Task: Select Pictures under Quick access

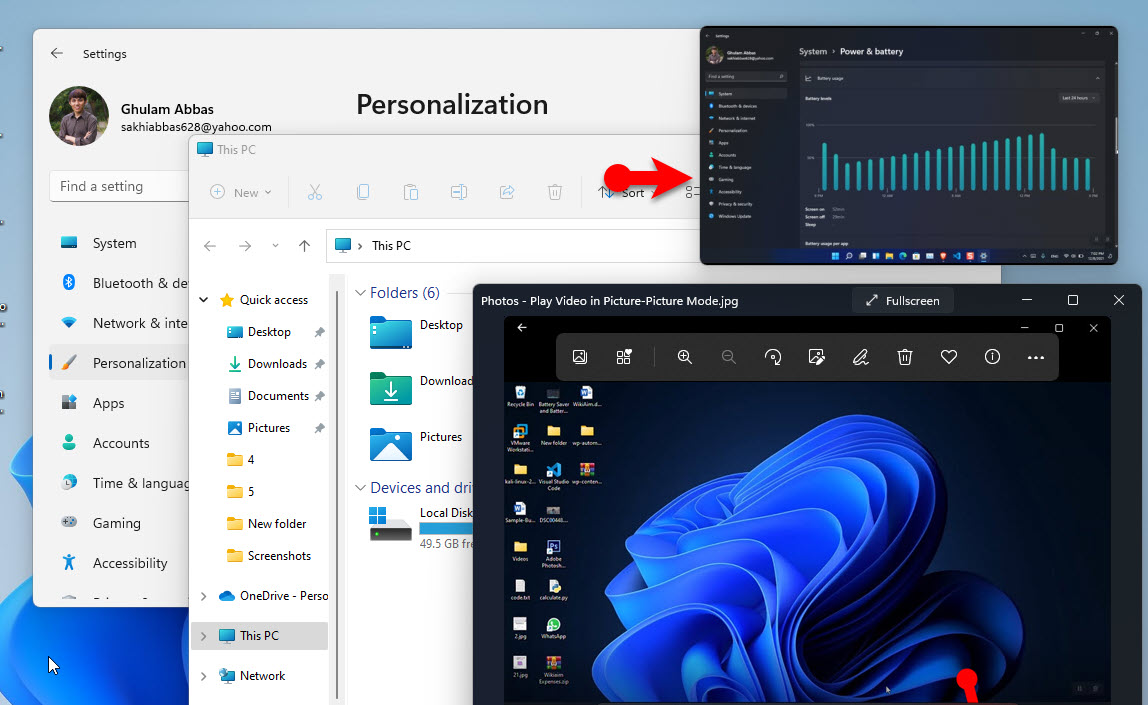Action: click(268, 428)
